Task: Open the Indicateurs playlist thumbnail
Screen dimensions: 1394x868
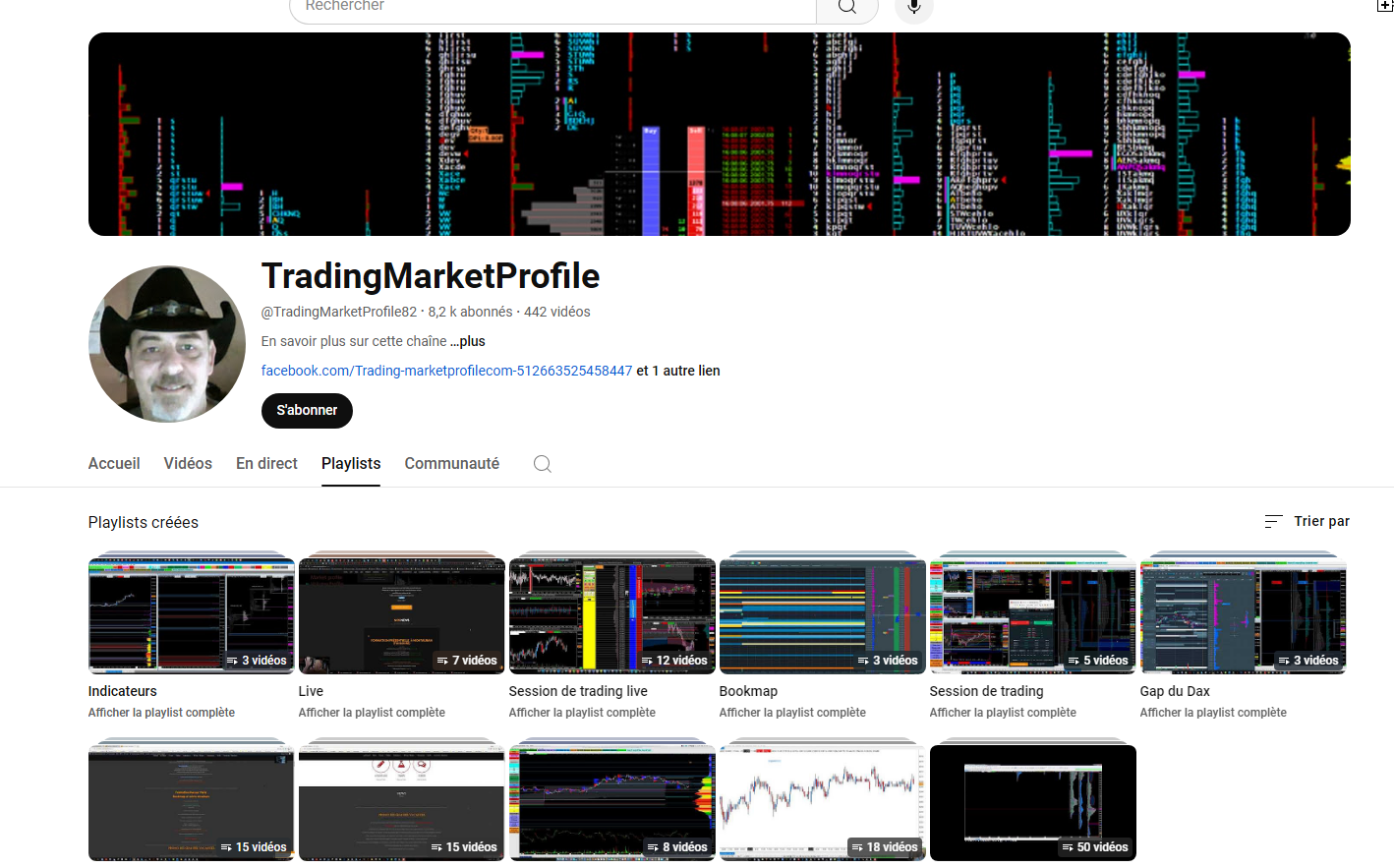Action: [x=192, y=615]
